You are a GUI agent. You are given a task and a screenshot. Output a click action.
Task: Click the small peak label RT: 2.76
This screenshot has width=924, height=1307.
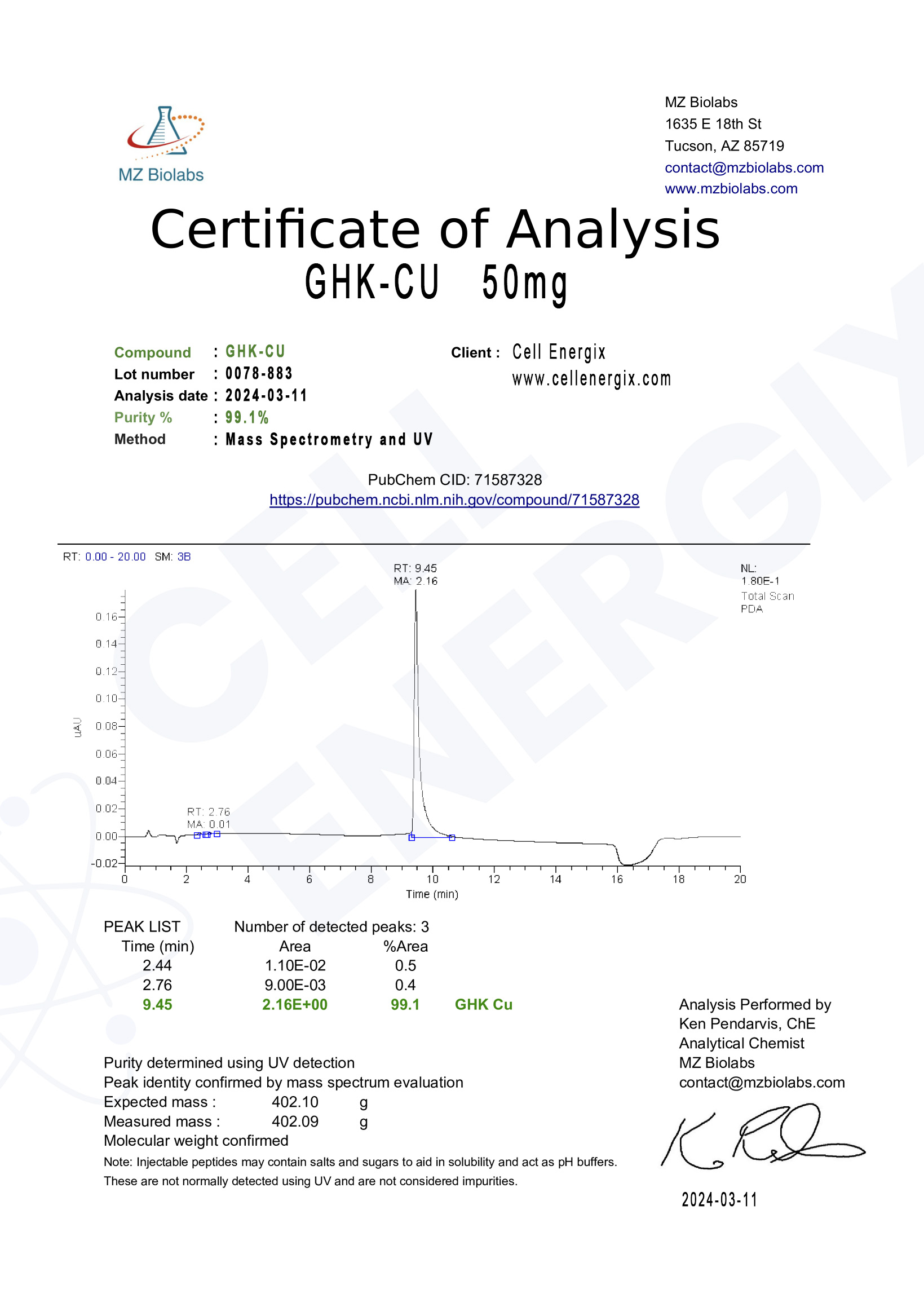pos(209,812)
